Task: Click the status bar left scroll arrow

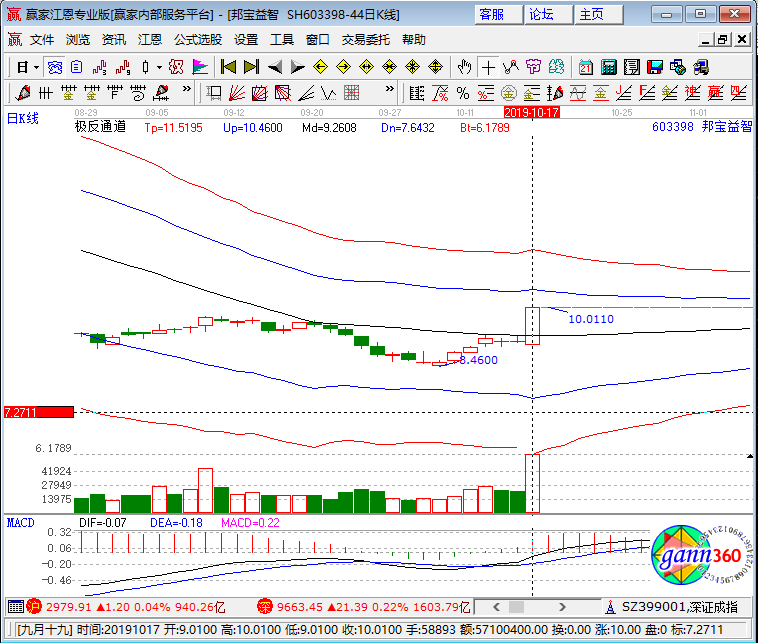Action: [496, 607]
